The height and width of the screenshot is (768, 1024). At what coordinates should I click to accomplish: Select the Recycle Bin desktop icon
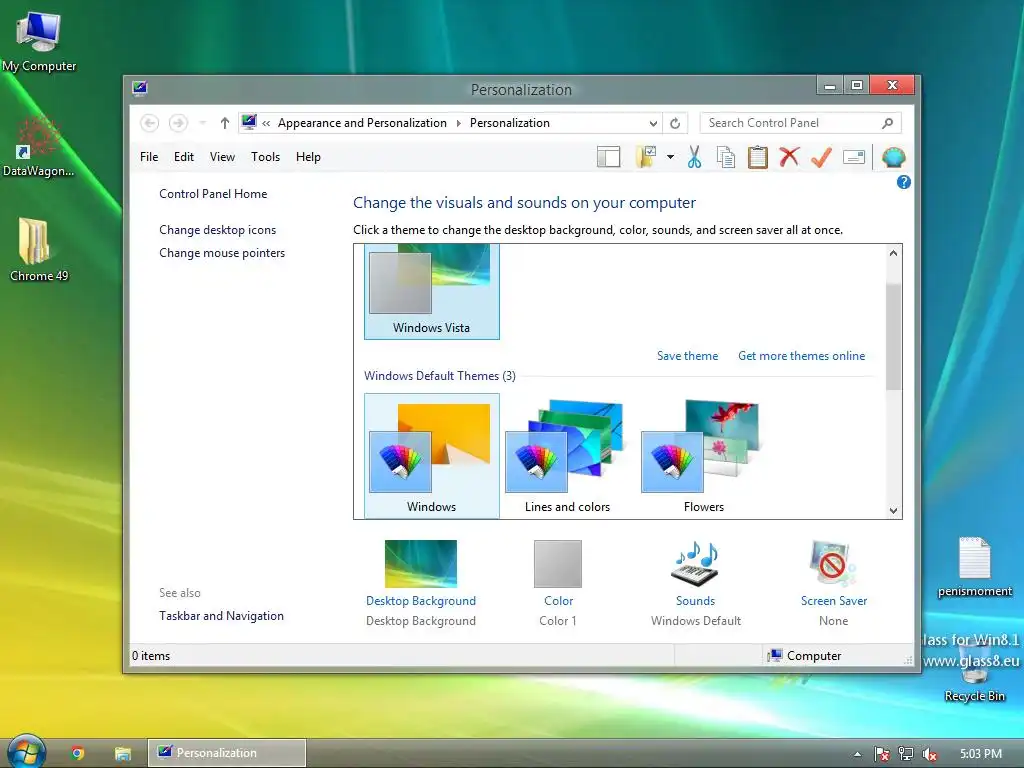[x=974, y=673]
